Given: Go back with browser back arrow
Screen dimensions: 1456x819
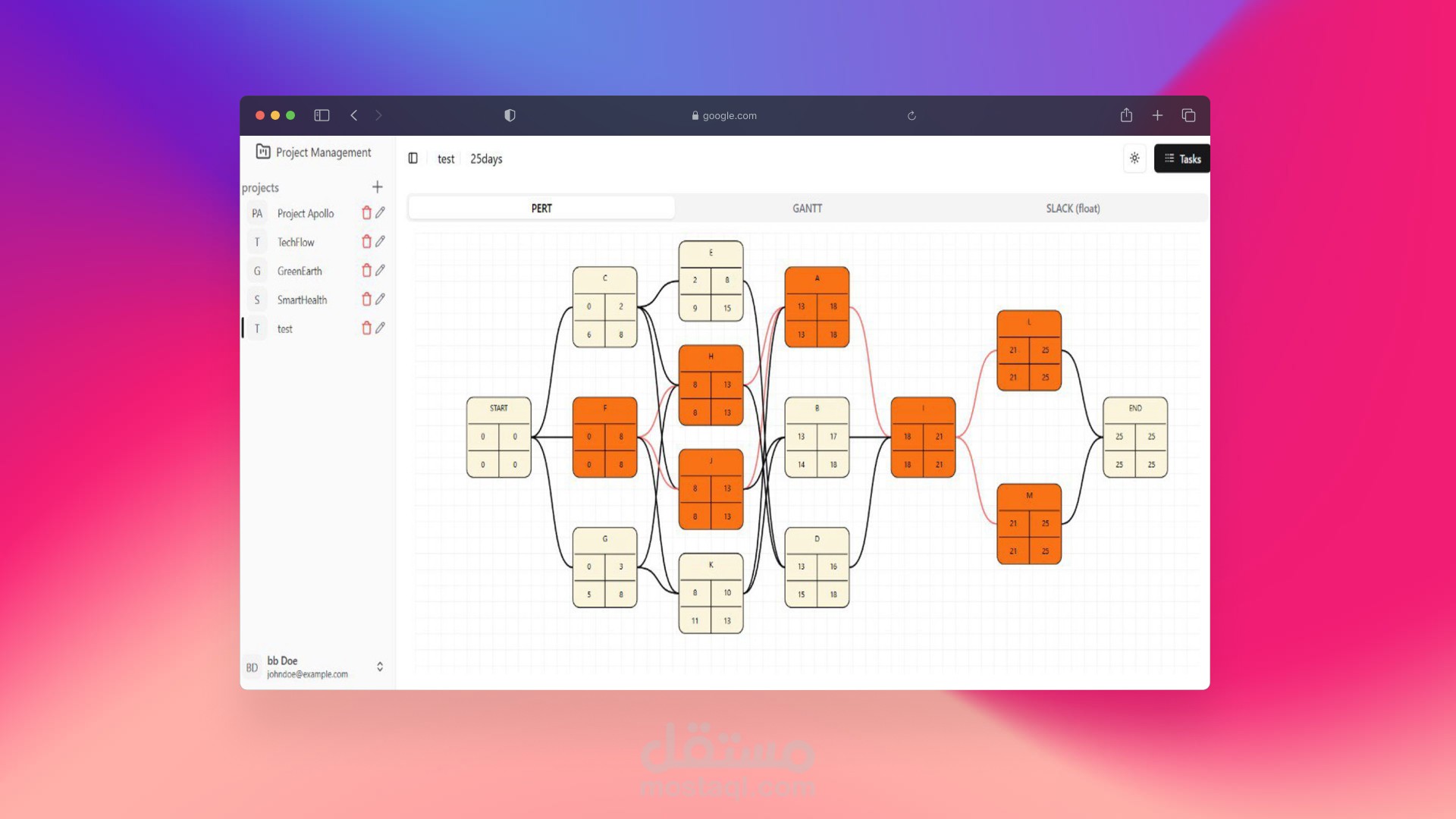Looking at the screenshot, I should (354, 115).
